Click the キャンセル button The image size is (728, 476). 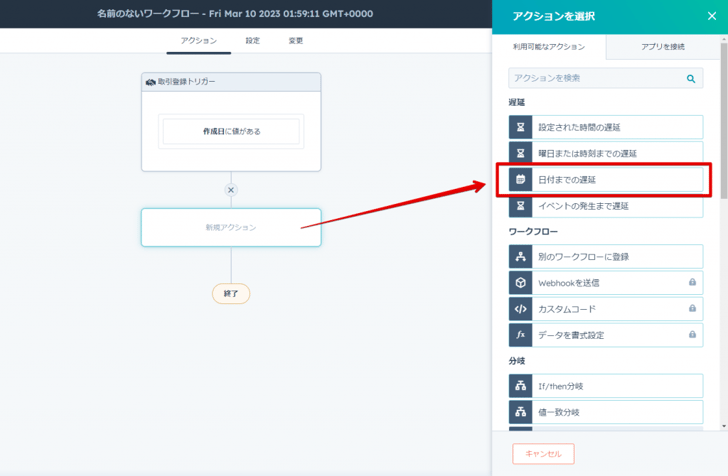point(543,454)
